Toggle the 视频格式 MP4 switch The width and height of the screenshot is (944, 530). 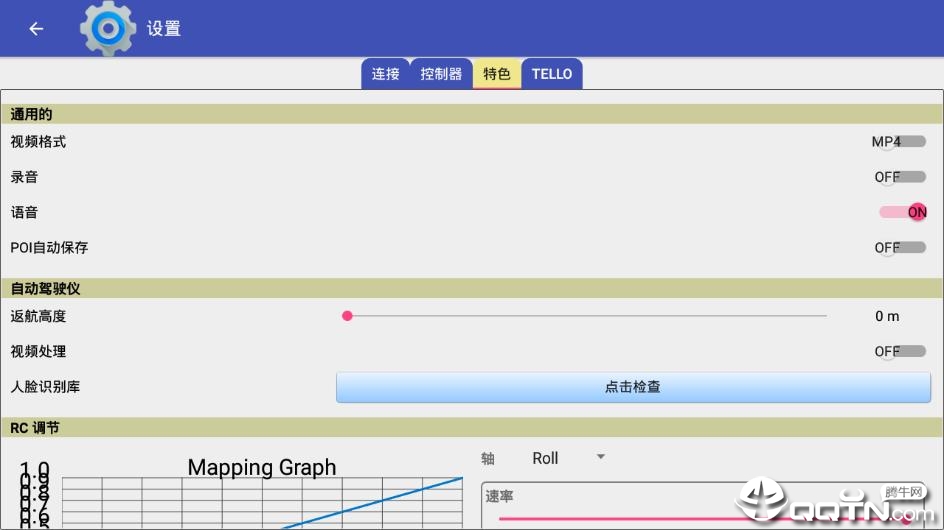tap(900, 142)
